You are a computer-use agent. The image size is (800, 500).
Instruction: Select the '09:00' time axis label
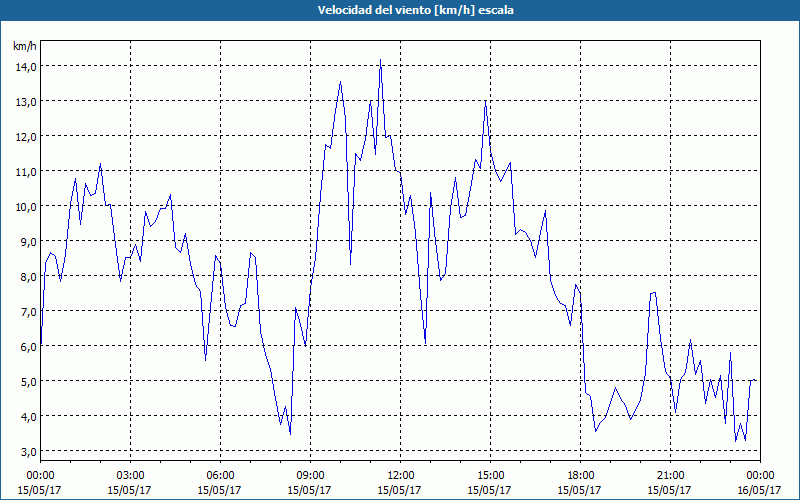[310, 476]
